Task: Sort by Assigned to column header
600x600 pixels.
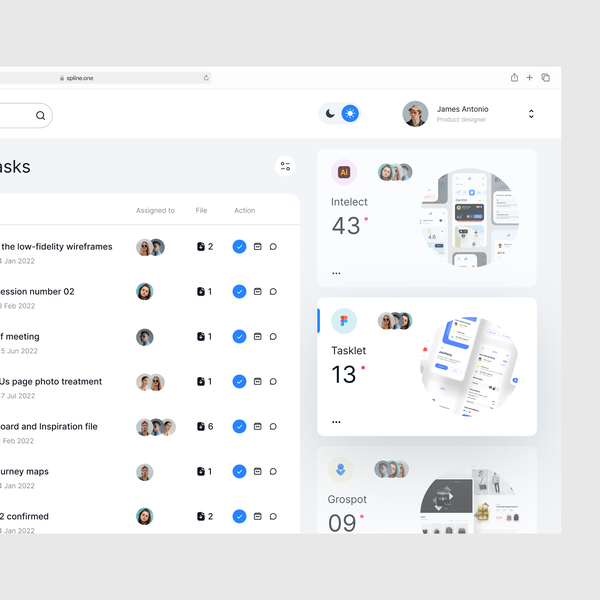Action: [155, 210]
